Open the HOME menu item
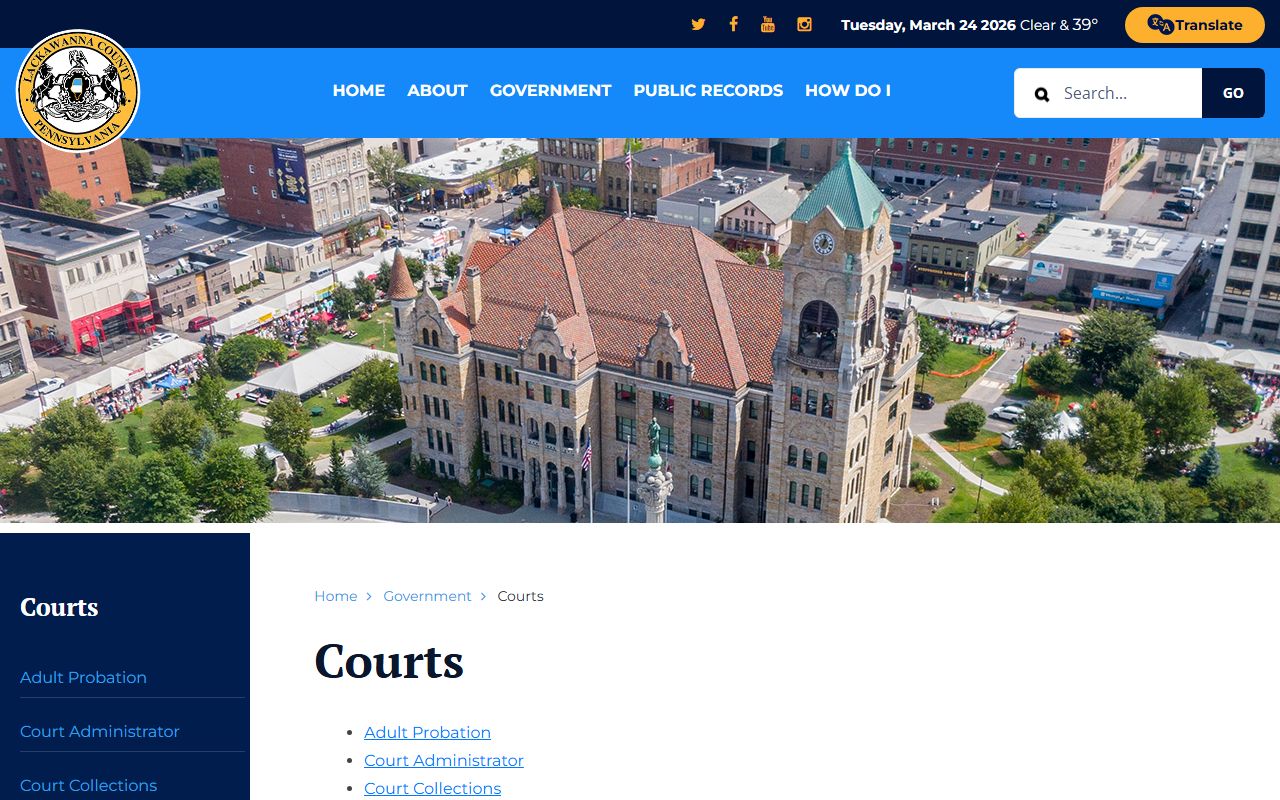Screen dimensions: 1280x800 pyautogui.click(x=358, y=90)
